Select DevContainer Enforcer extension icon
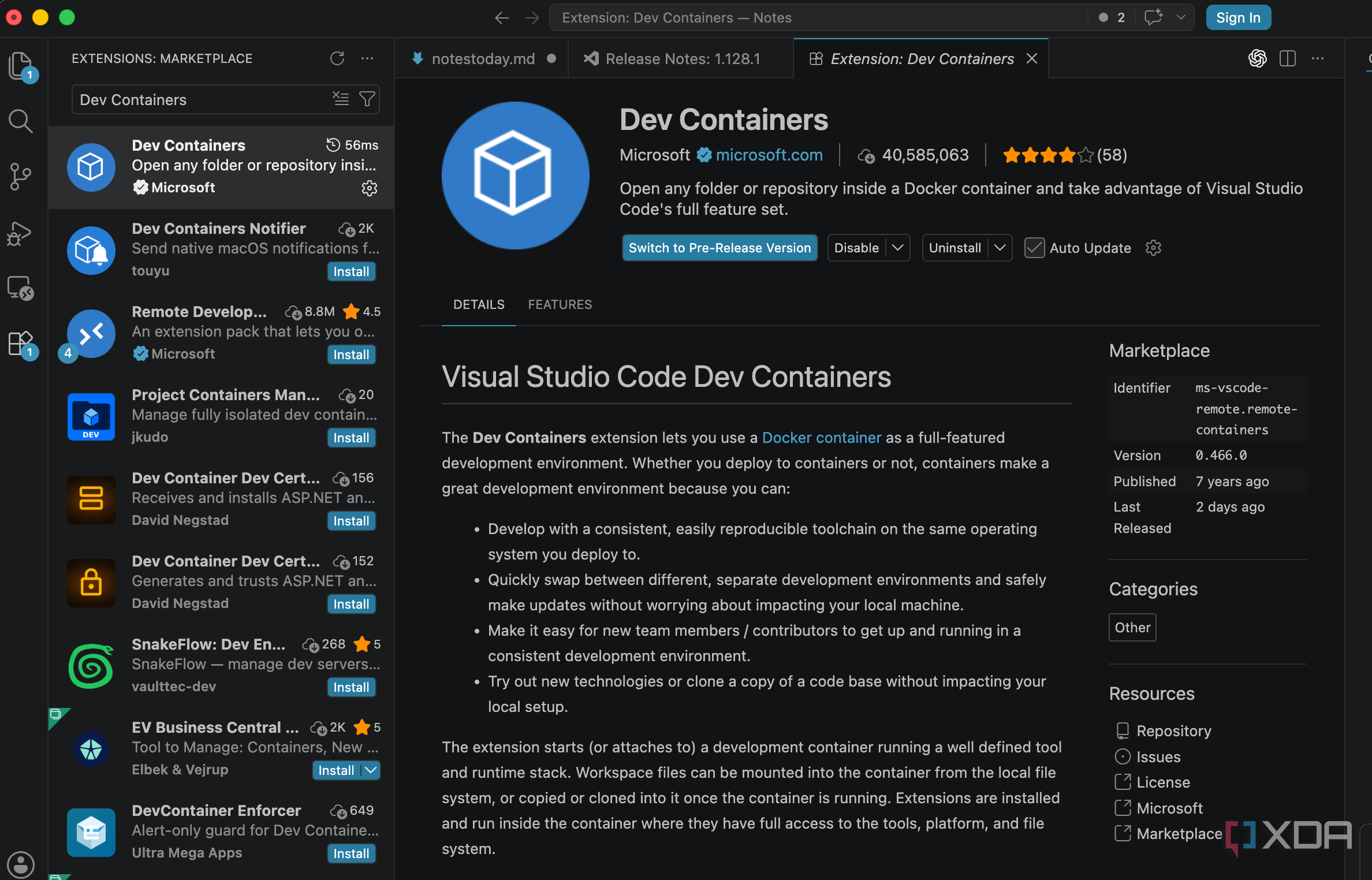The image size is (1372, 880). [91, 833]
